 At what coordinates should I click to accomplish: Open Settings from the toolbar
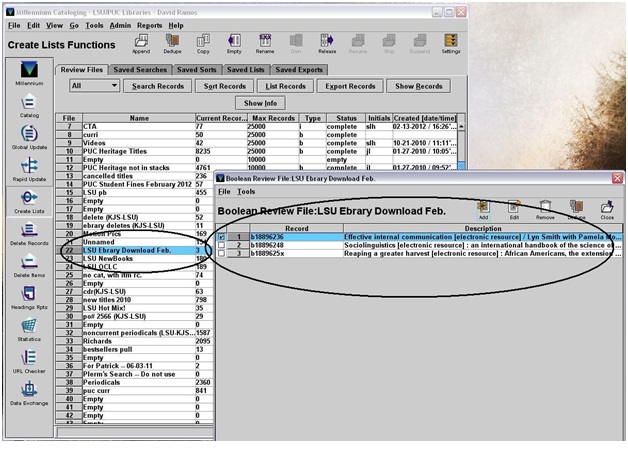tap(451, 43)
